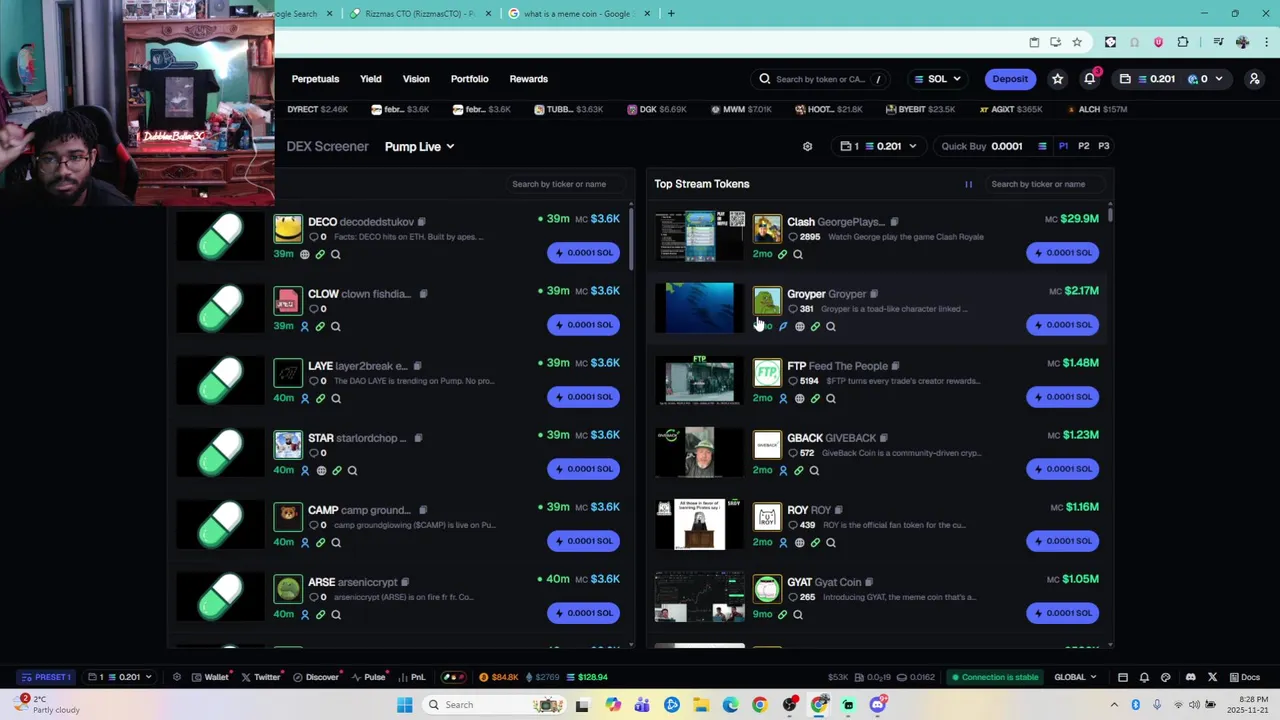The image size is (1280, 720).
Task: Focus Top Stream Tokens ticker search
Action: [1045, 184]
